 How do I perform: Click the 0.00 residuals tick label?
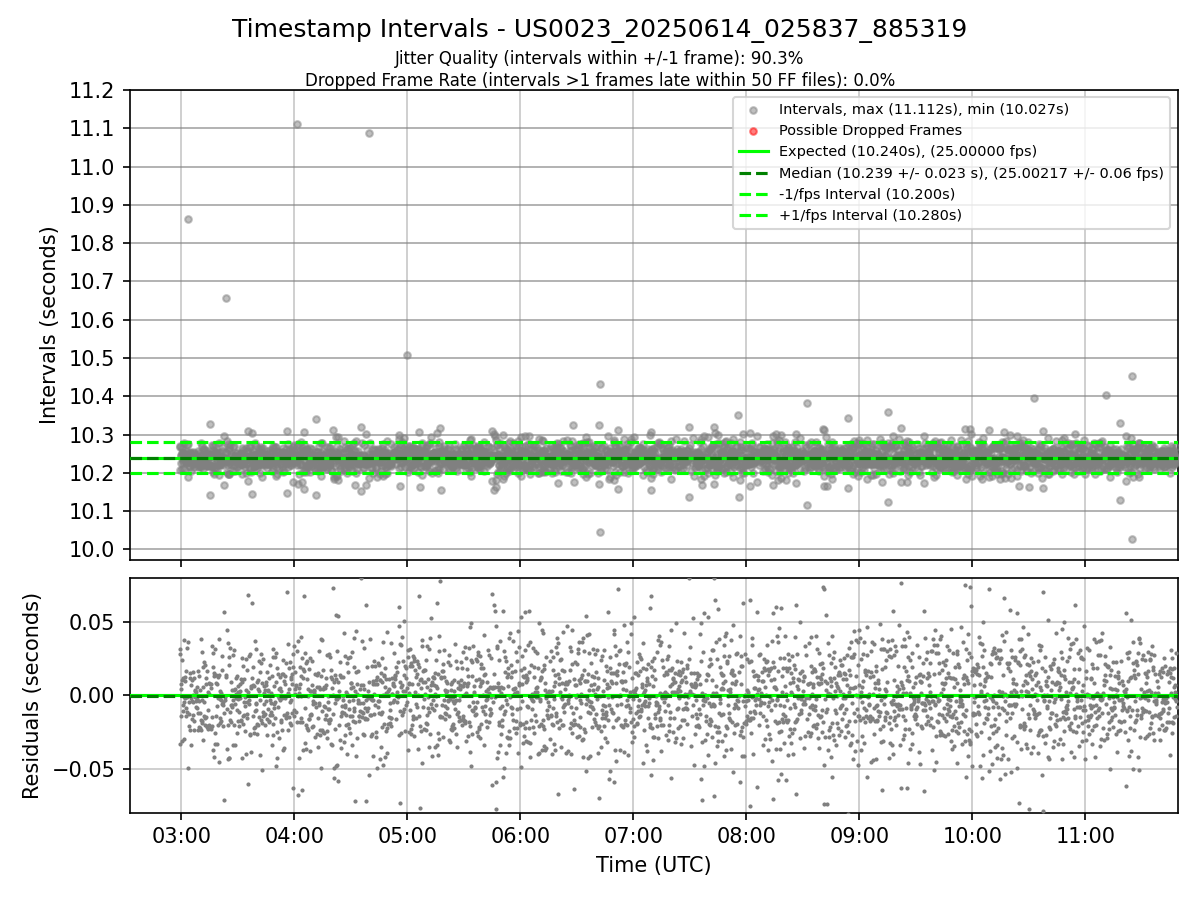click(93, 695)
